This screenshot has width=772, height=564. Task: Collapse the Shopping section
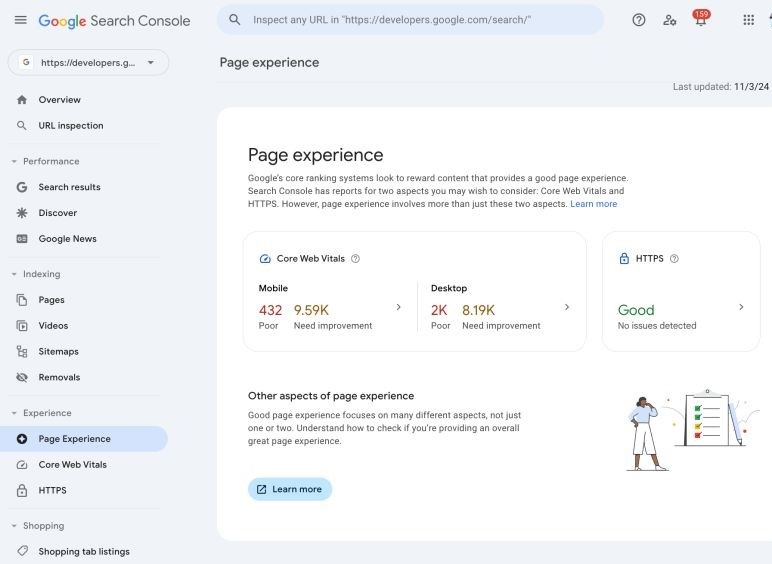click(x=14, y=526)
